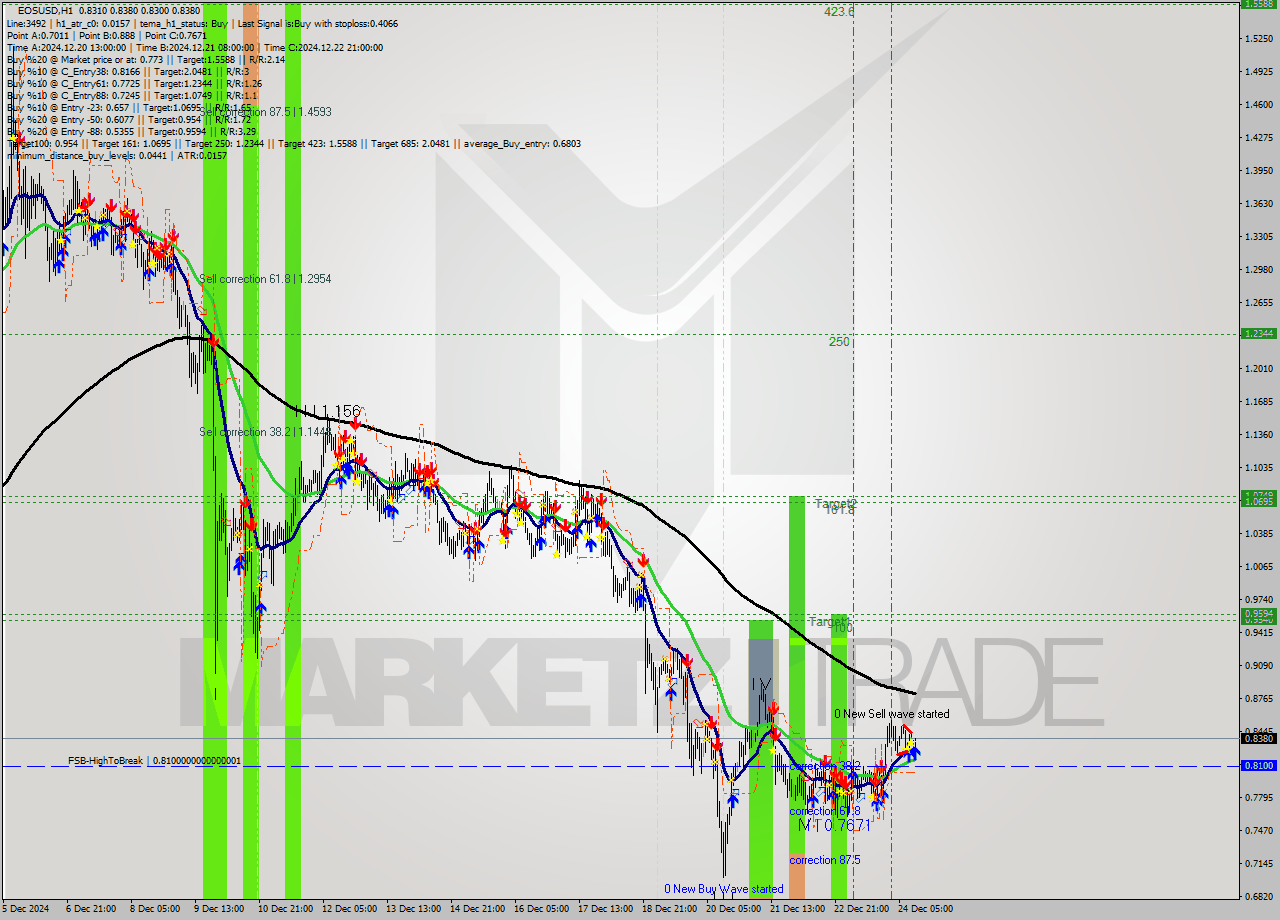
Task: Click the current price 0.8380 tag
Action: coord(1257,739)
